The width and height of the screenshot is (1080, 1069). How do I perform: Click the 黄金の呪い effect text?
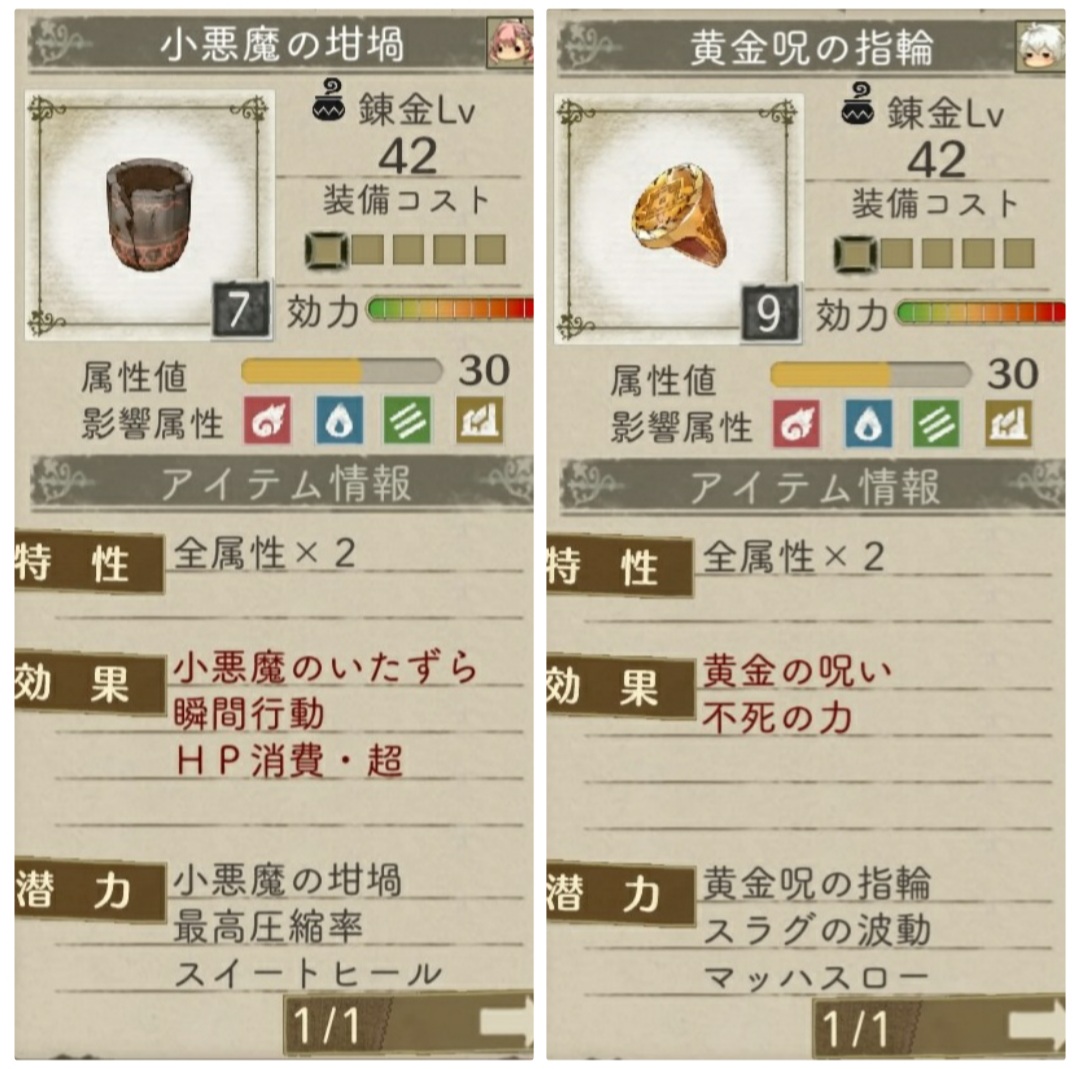point(797,671)
